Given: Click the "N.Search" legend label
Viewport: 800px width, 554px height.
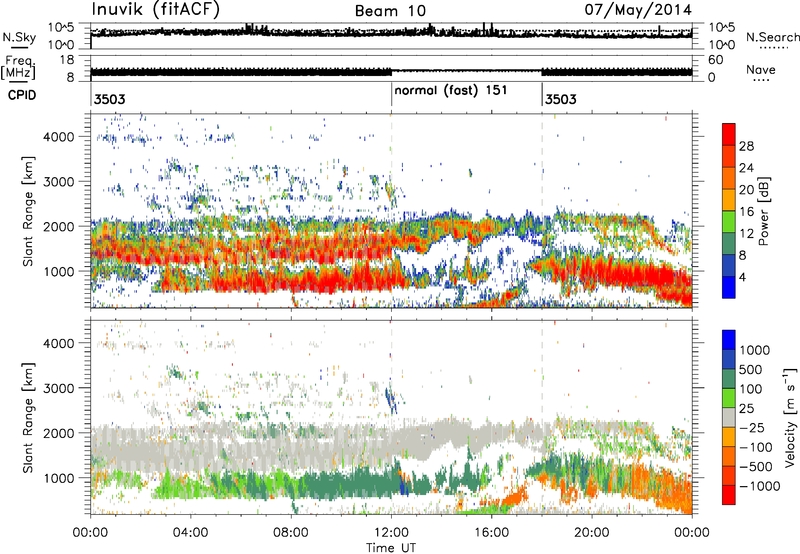Looking at the screenshot, I should (773, 37).
